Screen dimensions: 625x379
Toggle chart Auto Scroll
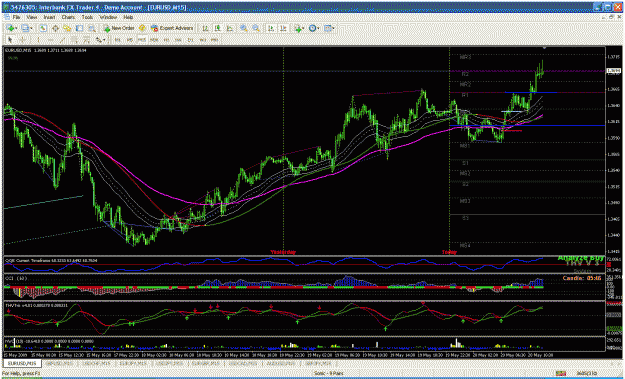pyautogui.click(x=271, y=28)
